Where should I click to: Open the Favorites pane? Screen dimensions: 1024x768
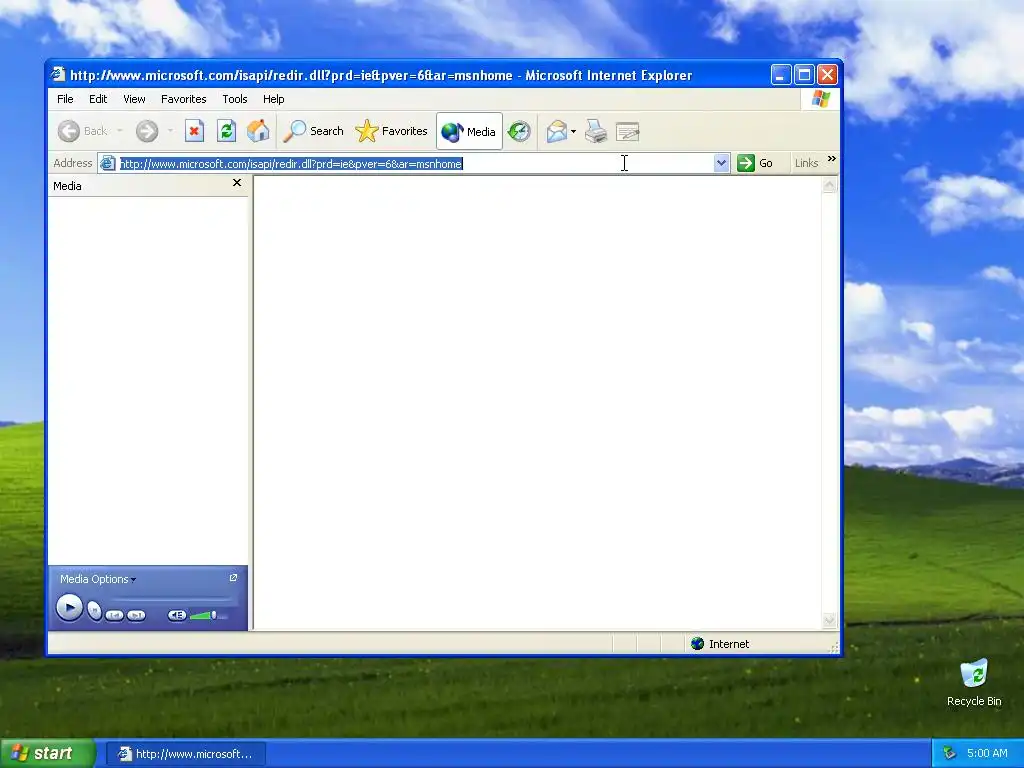(391, 131)
